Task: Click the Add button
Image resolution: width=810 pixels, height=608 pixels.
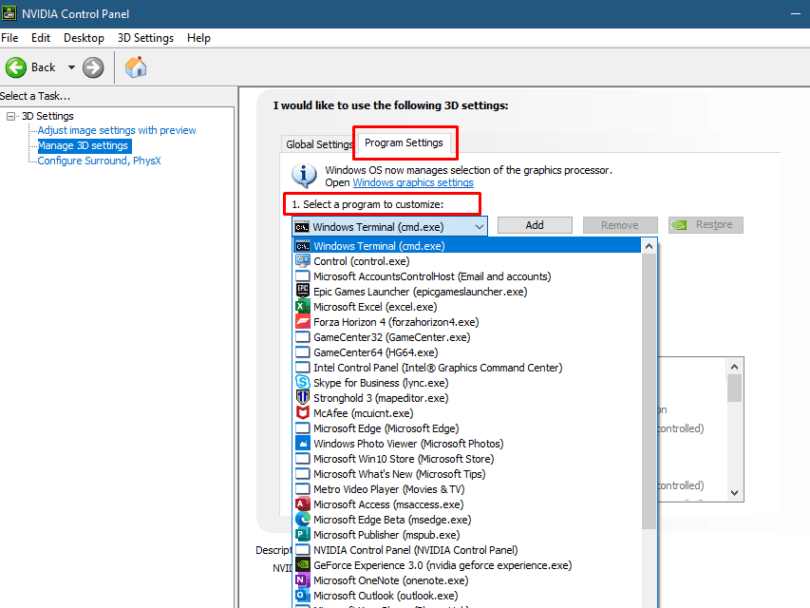Action: 533,224
